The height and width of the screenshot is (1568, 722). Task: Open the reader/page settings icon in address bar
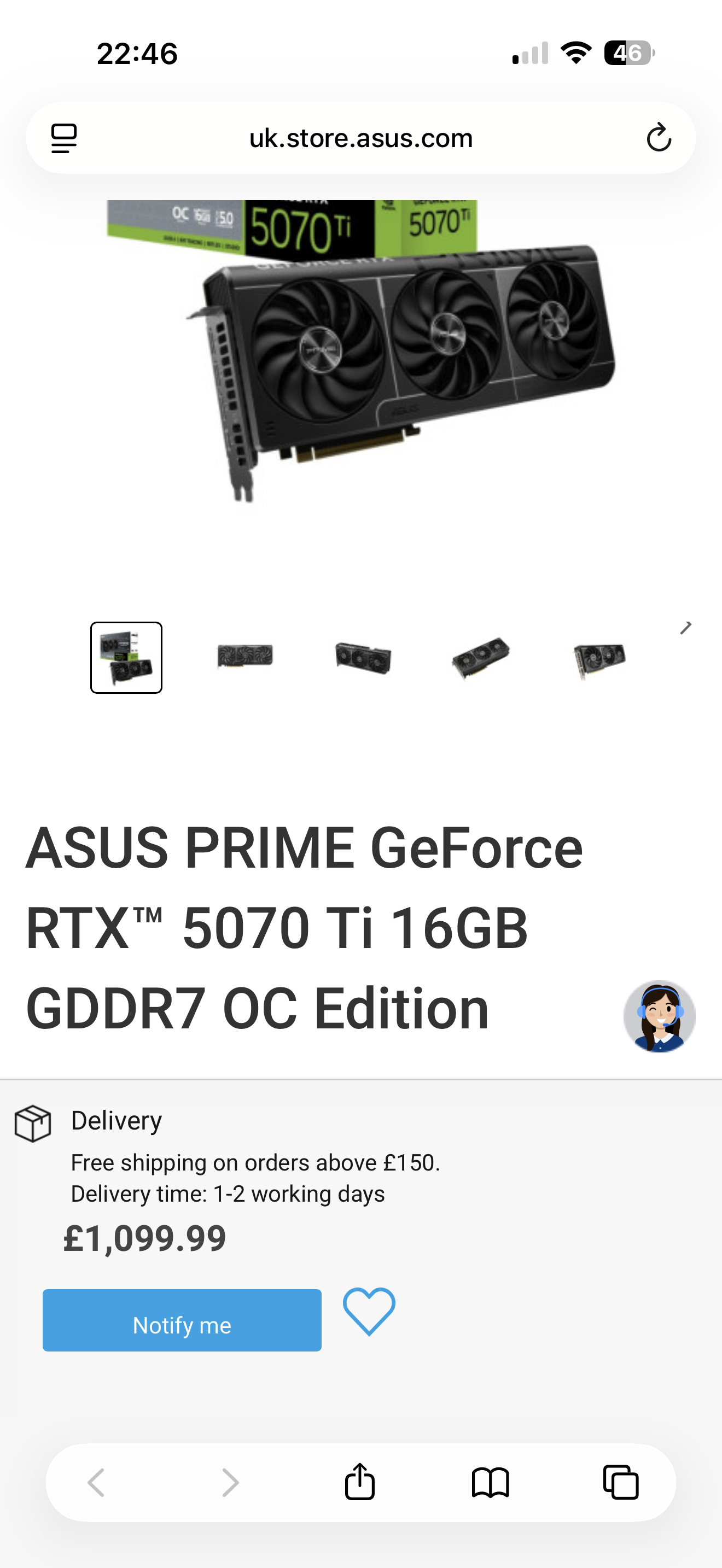[x=64, y=138]
